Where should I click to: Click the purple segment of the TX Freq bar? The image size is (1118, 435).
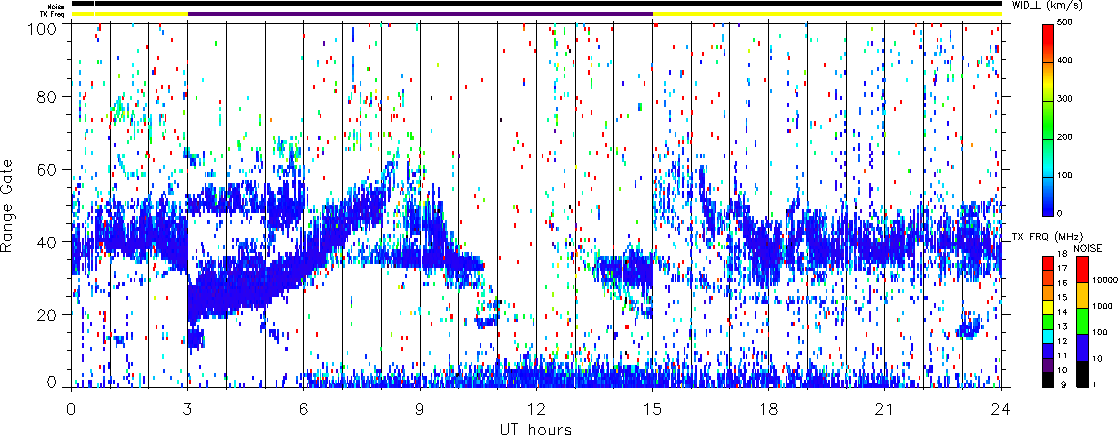coord(420,14)
